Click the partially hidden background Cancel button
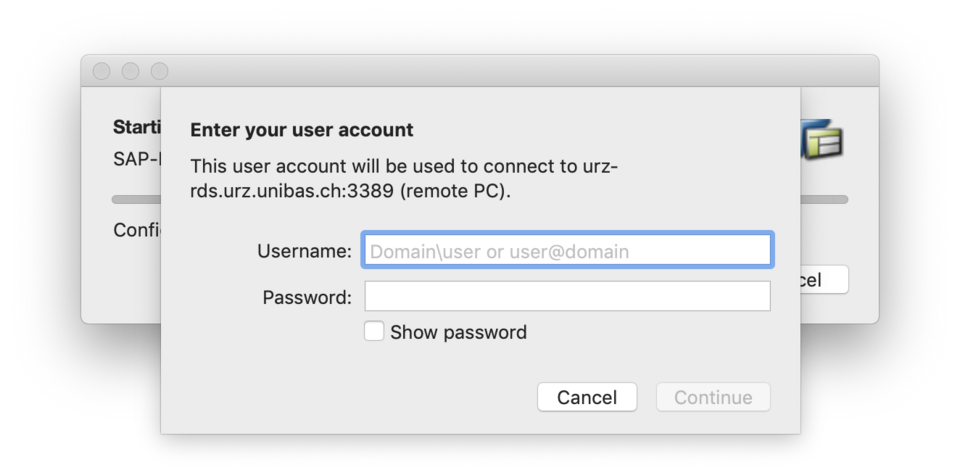 (x=824, y=280)
